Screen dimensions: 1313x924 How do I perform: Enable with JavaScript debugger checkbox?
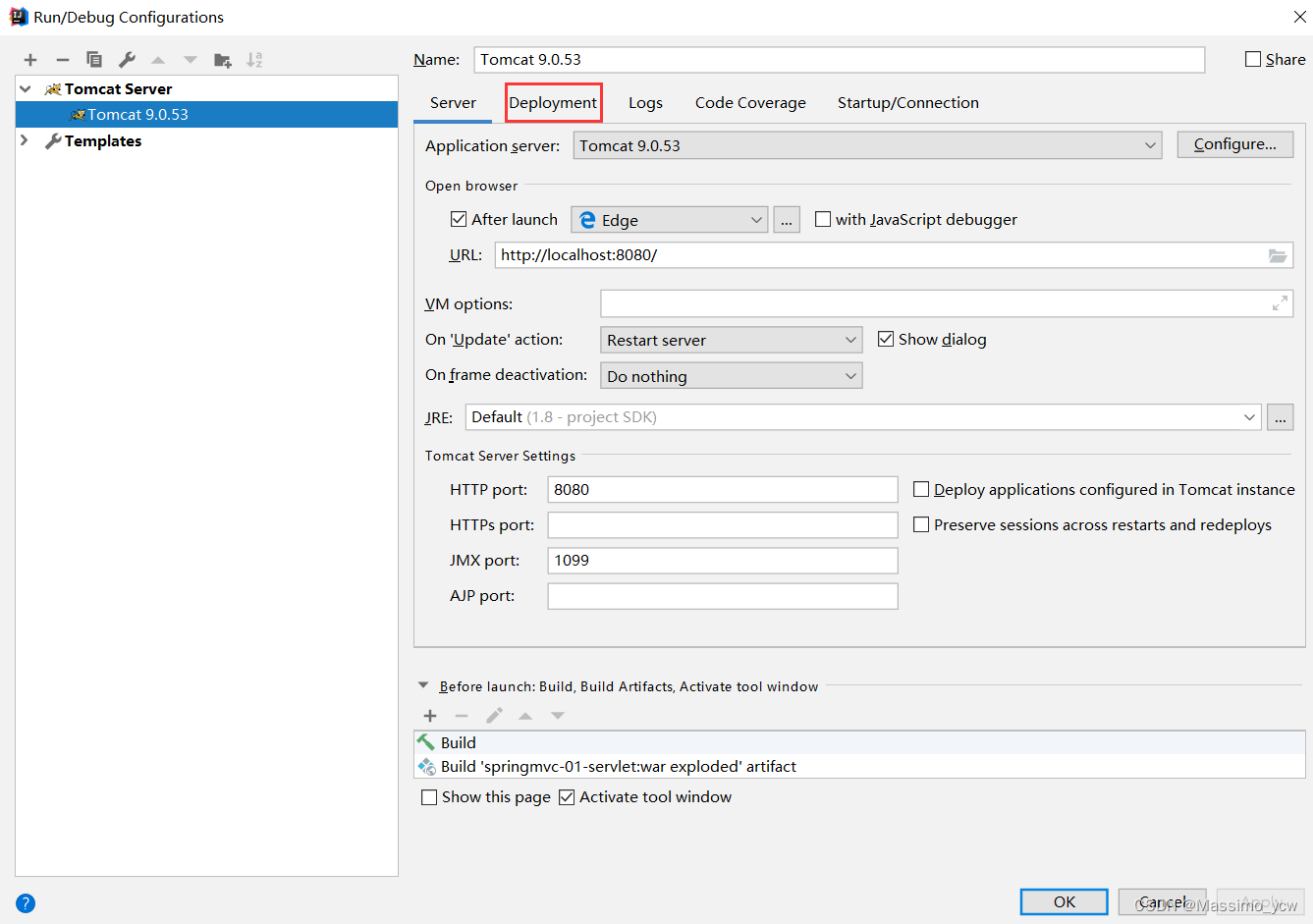point(823,219)
